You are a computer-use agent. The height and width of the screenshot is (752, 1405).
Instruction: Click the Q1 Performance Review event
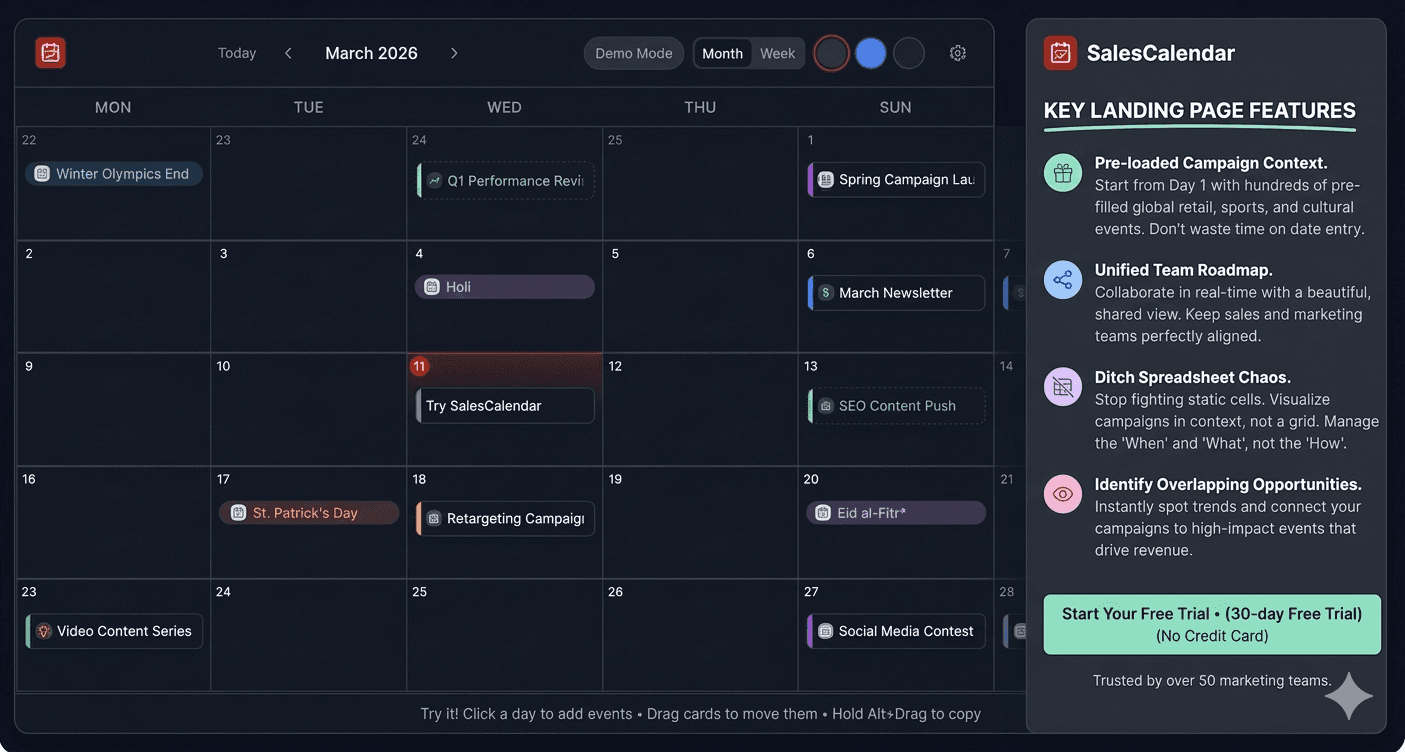pyautogui.click(x=505, y=181)
